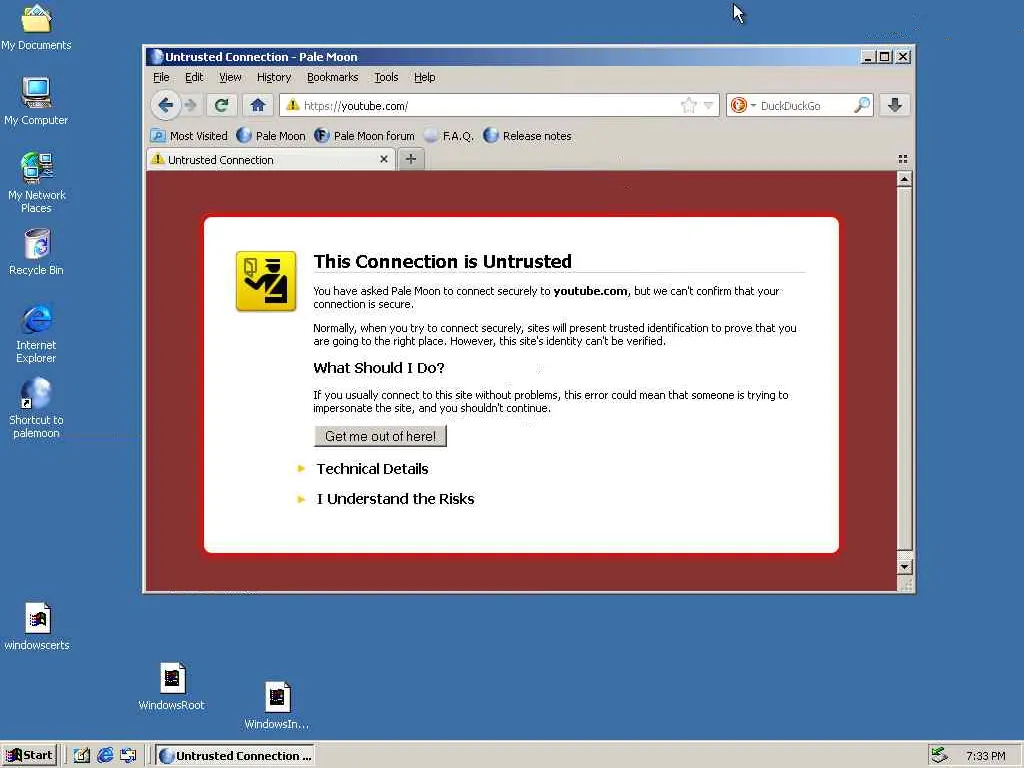This screenshot has width=1024, height=768.
Task: Click the 7:33 PM taskbar clock
Action: pyautogui.click(x=985, y=756)
